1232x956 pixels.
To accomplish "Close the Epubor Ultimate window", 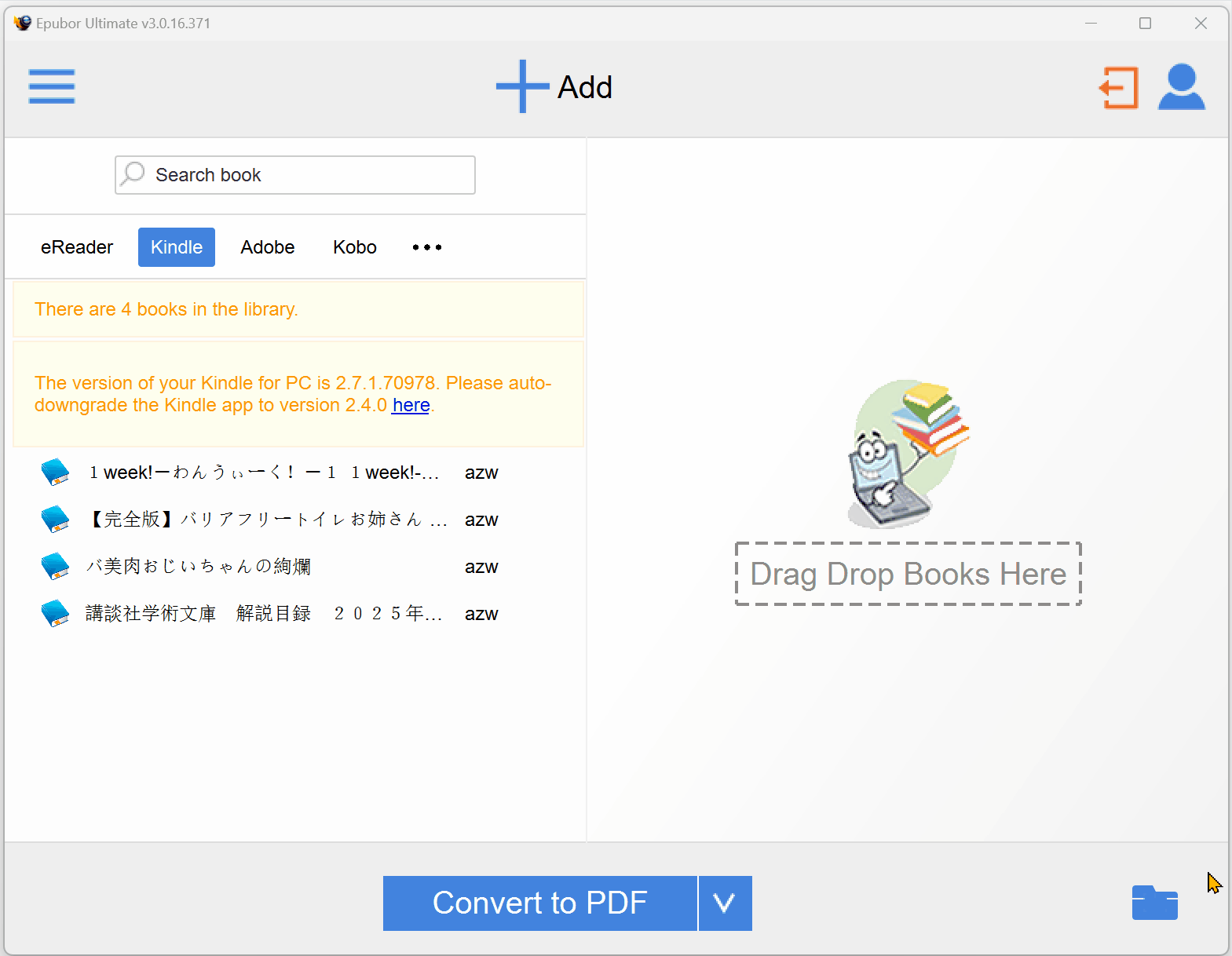I will tap(1201, 24).
